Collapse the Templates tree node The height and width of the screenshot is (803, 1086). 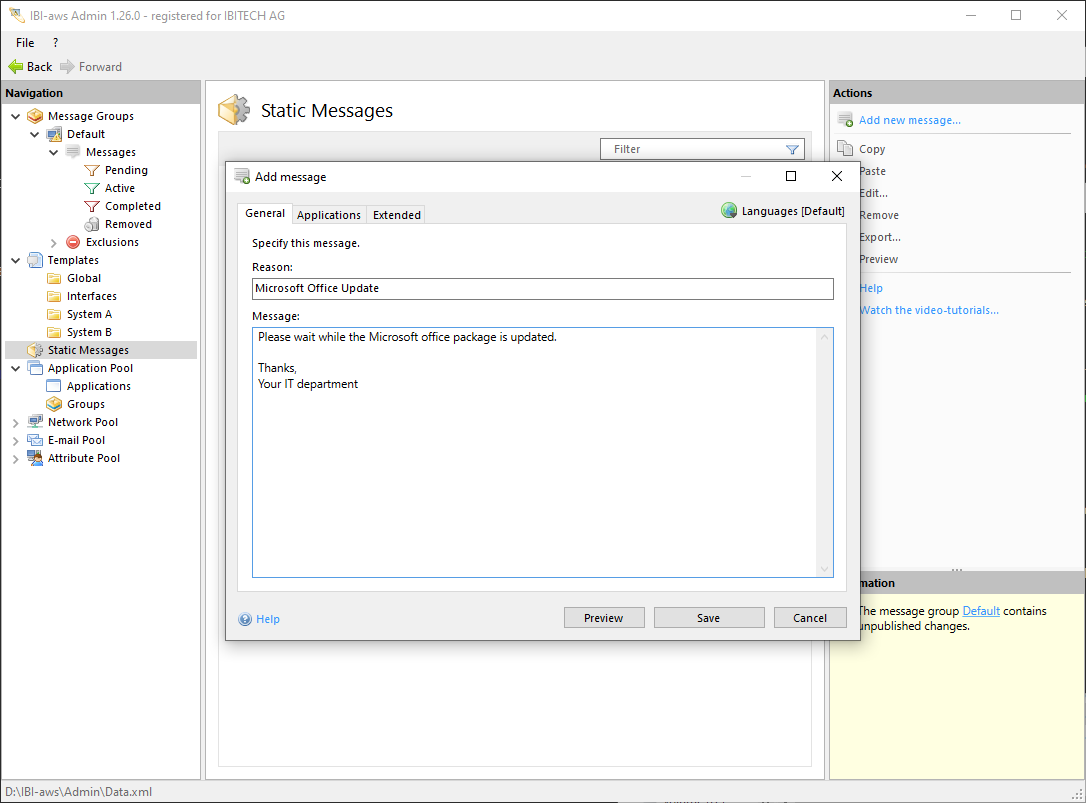pyautogui.click(x=16, y=260)
